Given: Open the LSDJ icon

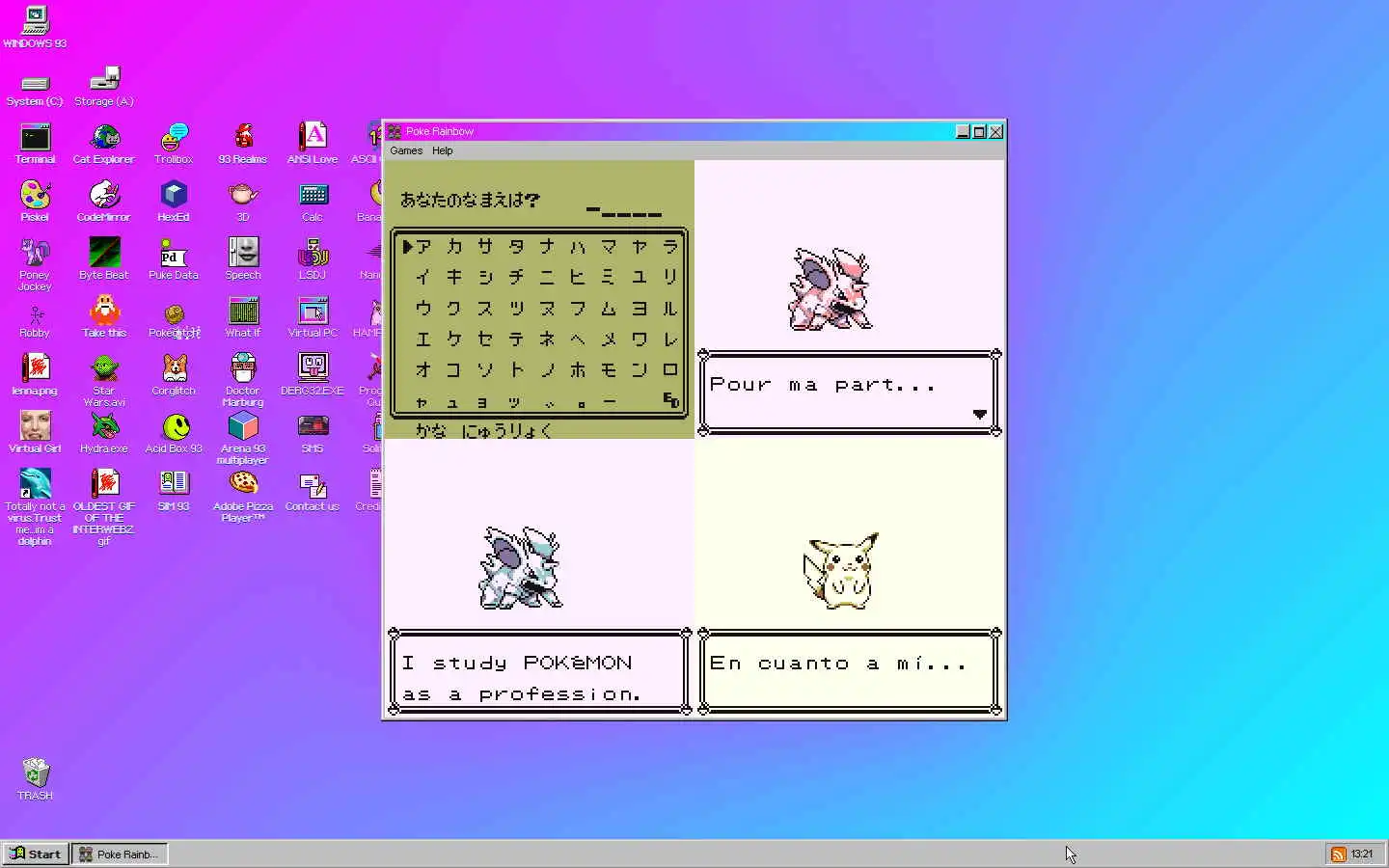Looking at the screenshot, I should 313,259.
